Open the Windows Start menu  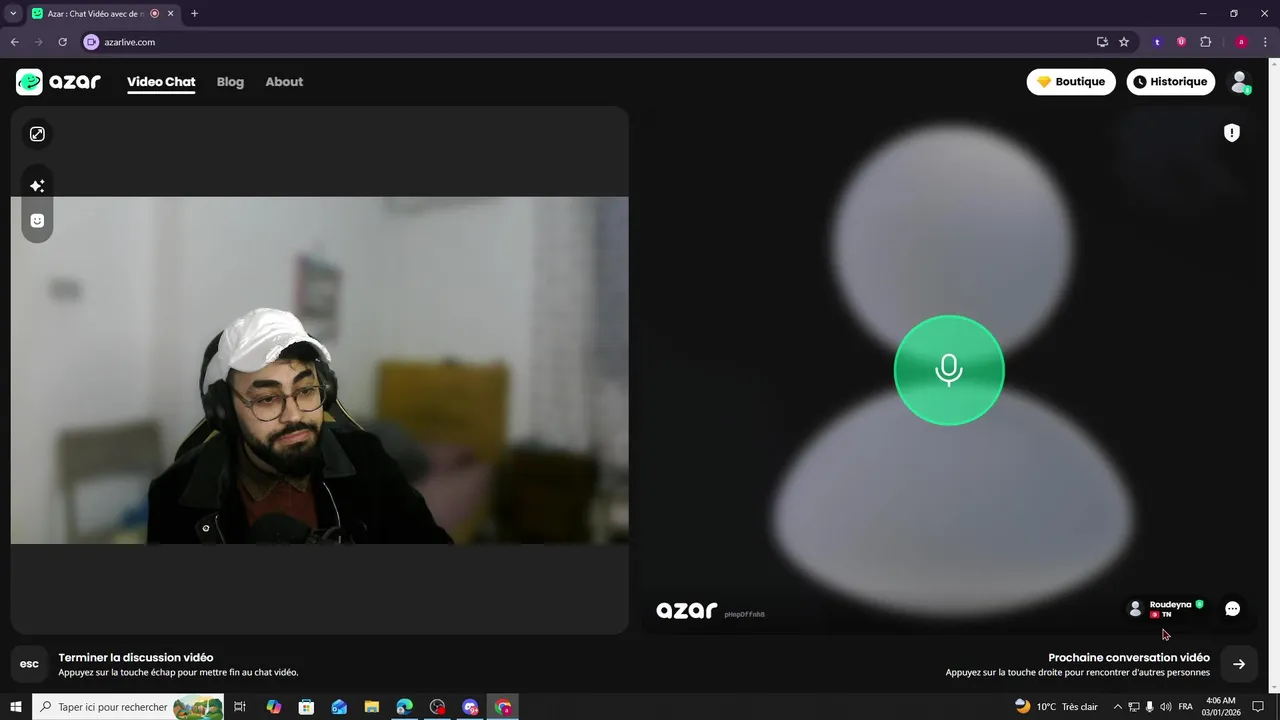(x=16, y=707)
